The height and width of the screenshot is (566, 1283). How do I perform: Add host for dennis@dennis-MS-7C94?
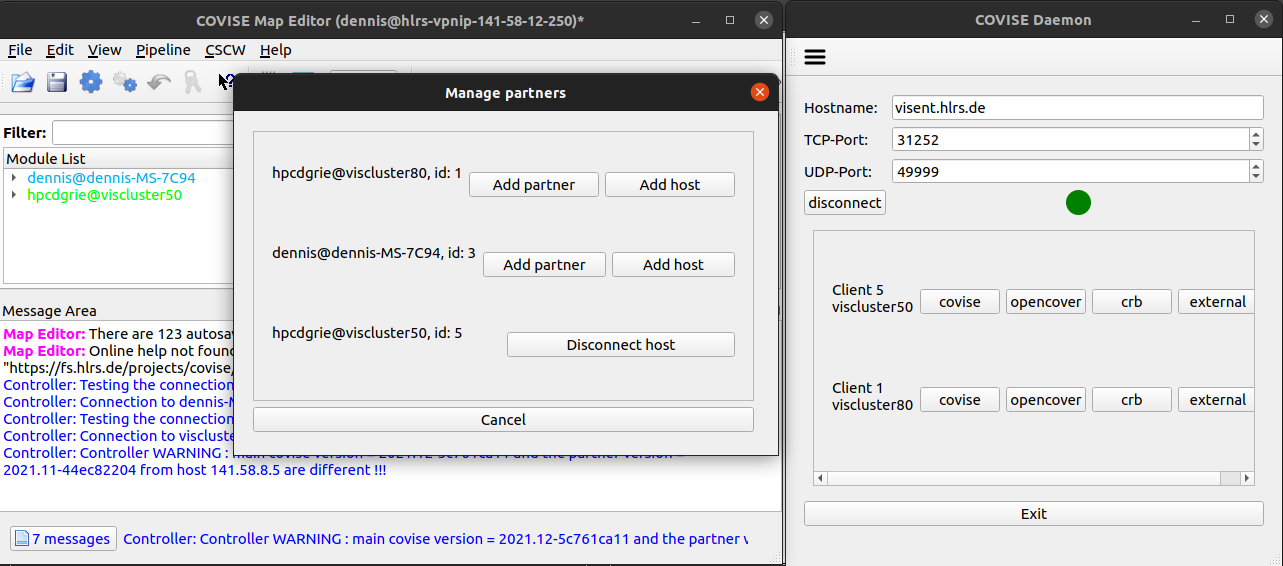point(673,264)
